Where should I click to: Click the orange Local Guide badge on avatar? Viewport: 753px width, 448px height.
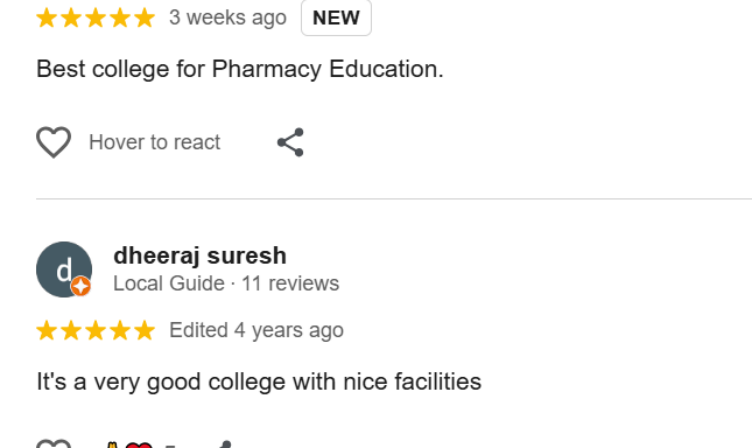[81, 286]
